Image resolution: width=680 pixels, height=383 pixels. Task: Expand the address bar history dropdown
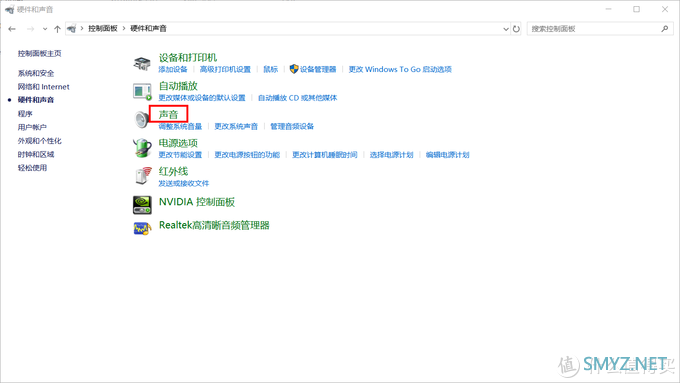click(506, 29)
